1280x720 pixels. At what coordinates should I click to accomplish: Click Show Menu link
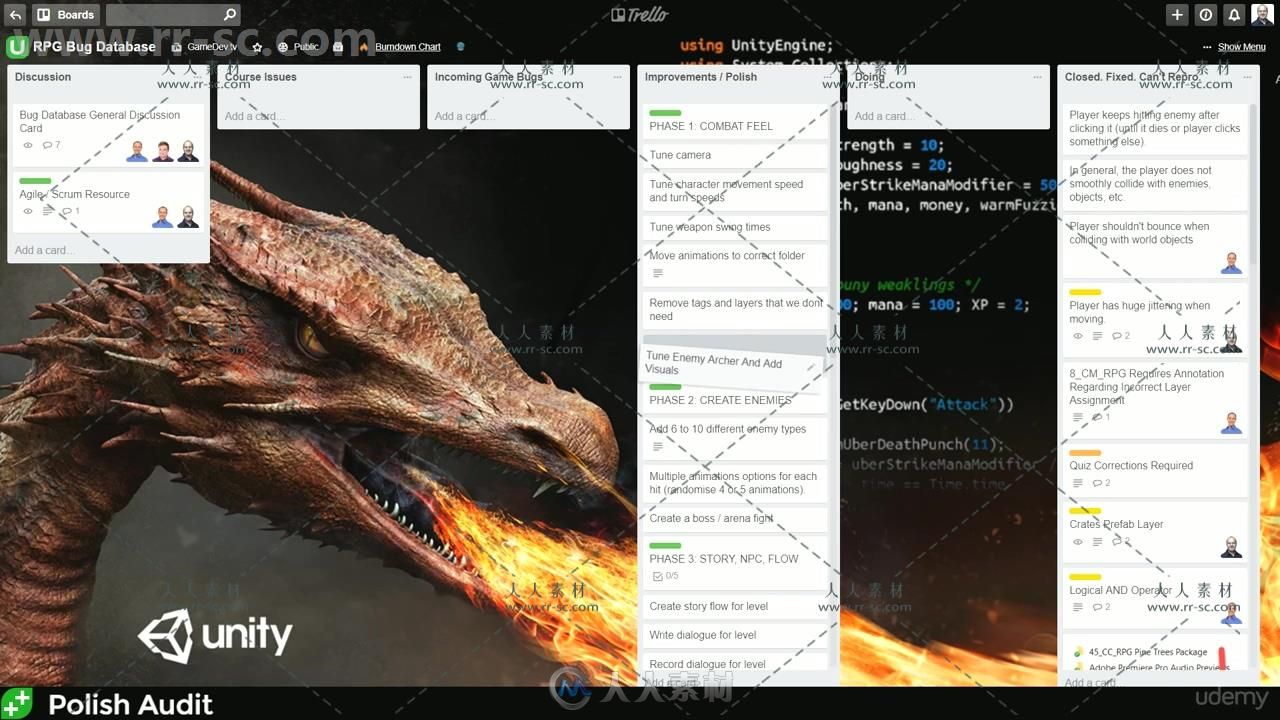pyautogui.click(x=1242, y=47)
